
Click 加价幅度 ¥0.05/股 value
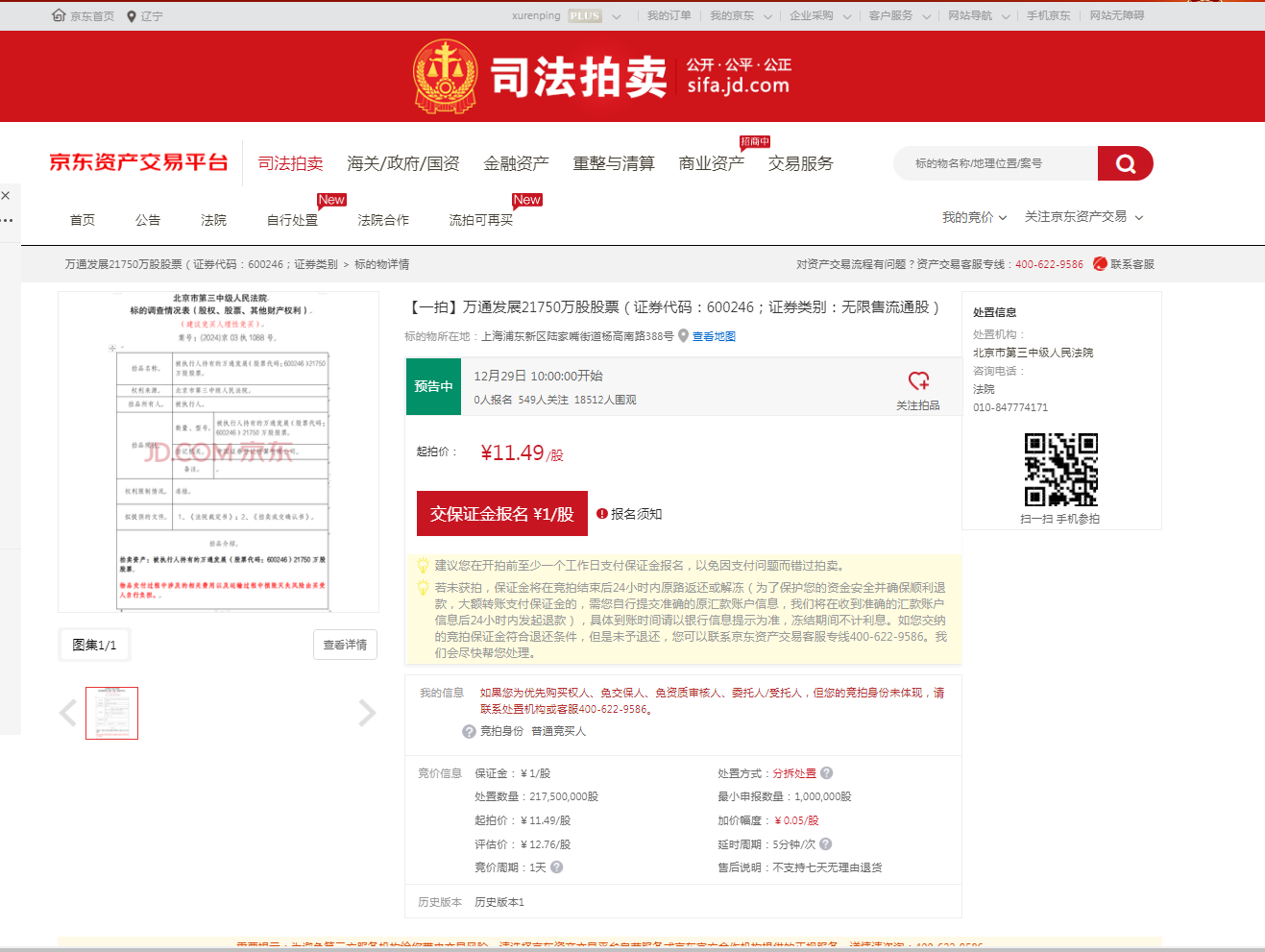click(796, 820)
